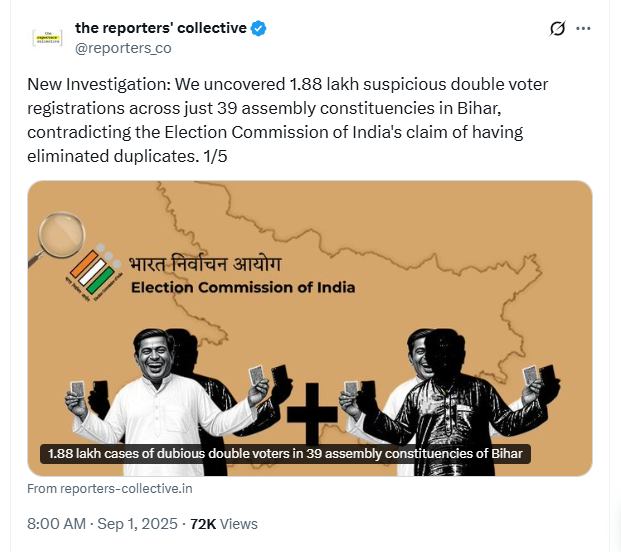This screenshot has width=621, height=552.
Task: Open the Grok explain-post icon
Action: tap(557, 29)
